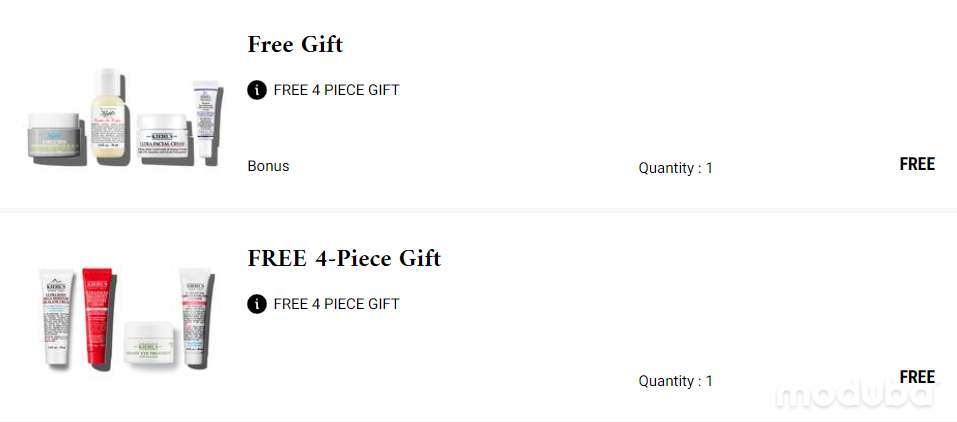Screen dimensions: 957x422
Task: Click the Bonus label
Action: pyautogui.click(x=269, y=166)
